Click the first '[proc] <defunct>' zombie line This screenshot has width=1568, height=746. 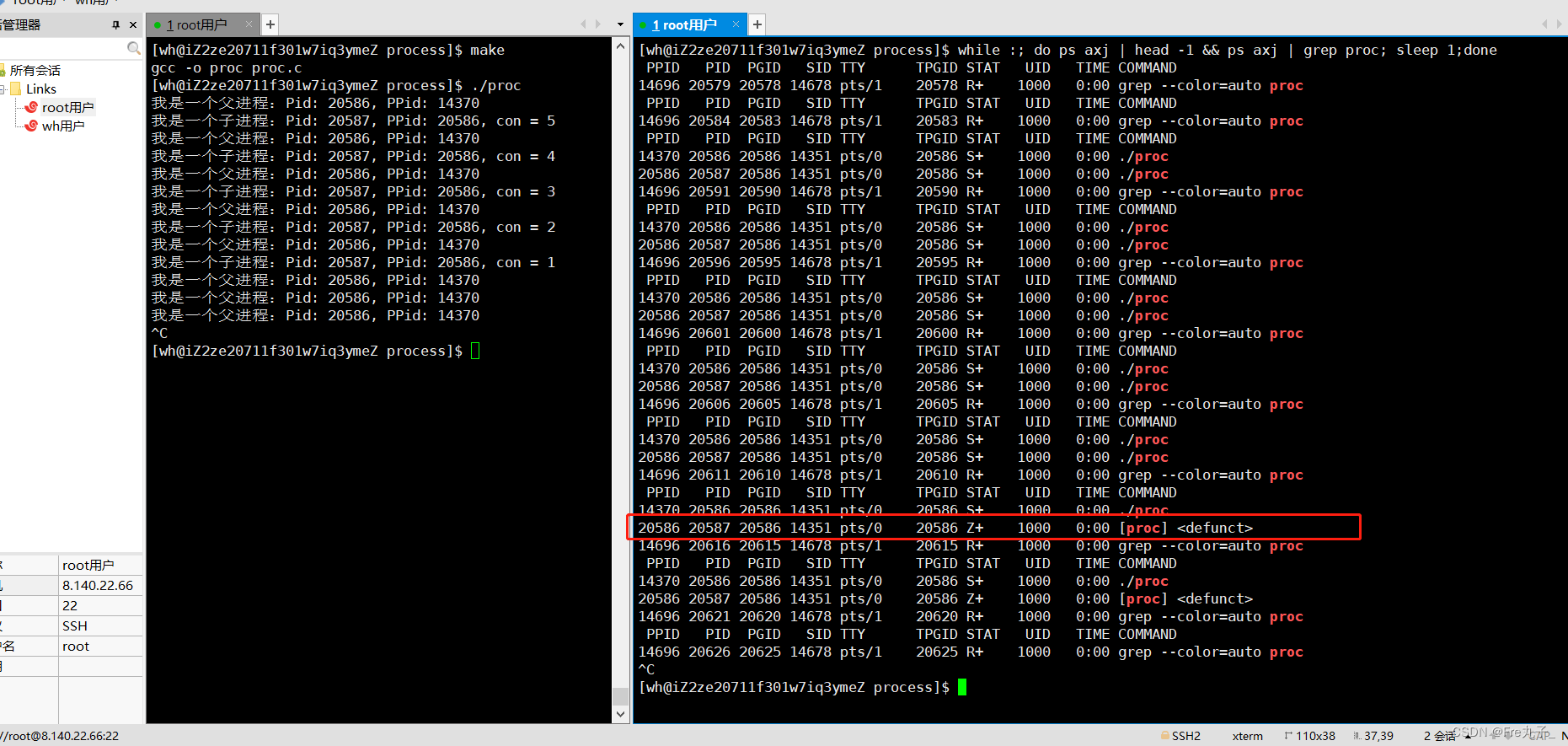[945, 528]
